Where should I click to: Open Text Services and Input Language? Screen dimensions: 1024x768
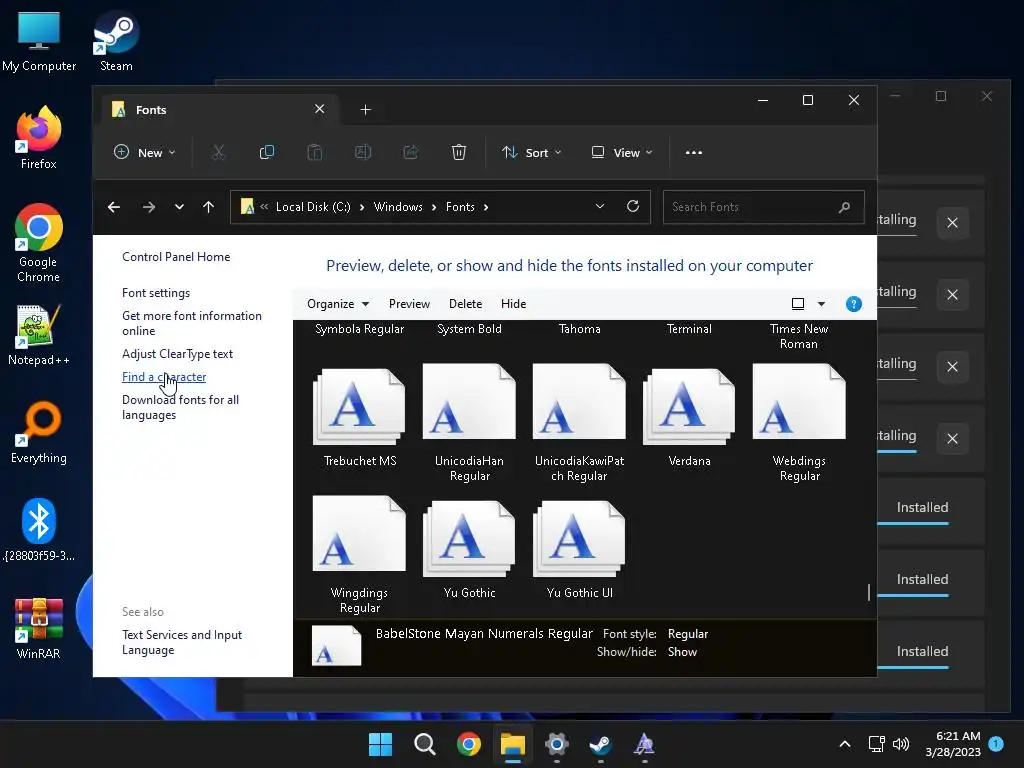(182, 642)
